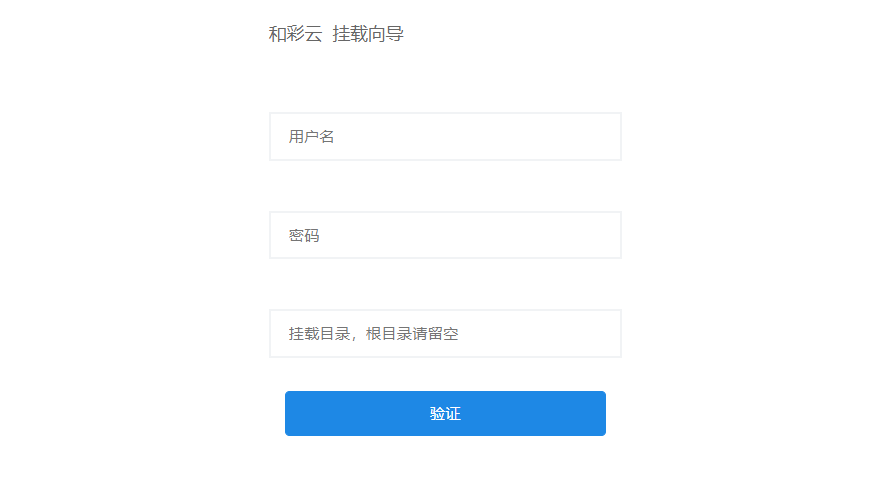This screenshot has height=500, width=893.
Task: Click the 密码 placeholder text
Action: click(304, 236)
